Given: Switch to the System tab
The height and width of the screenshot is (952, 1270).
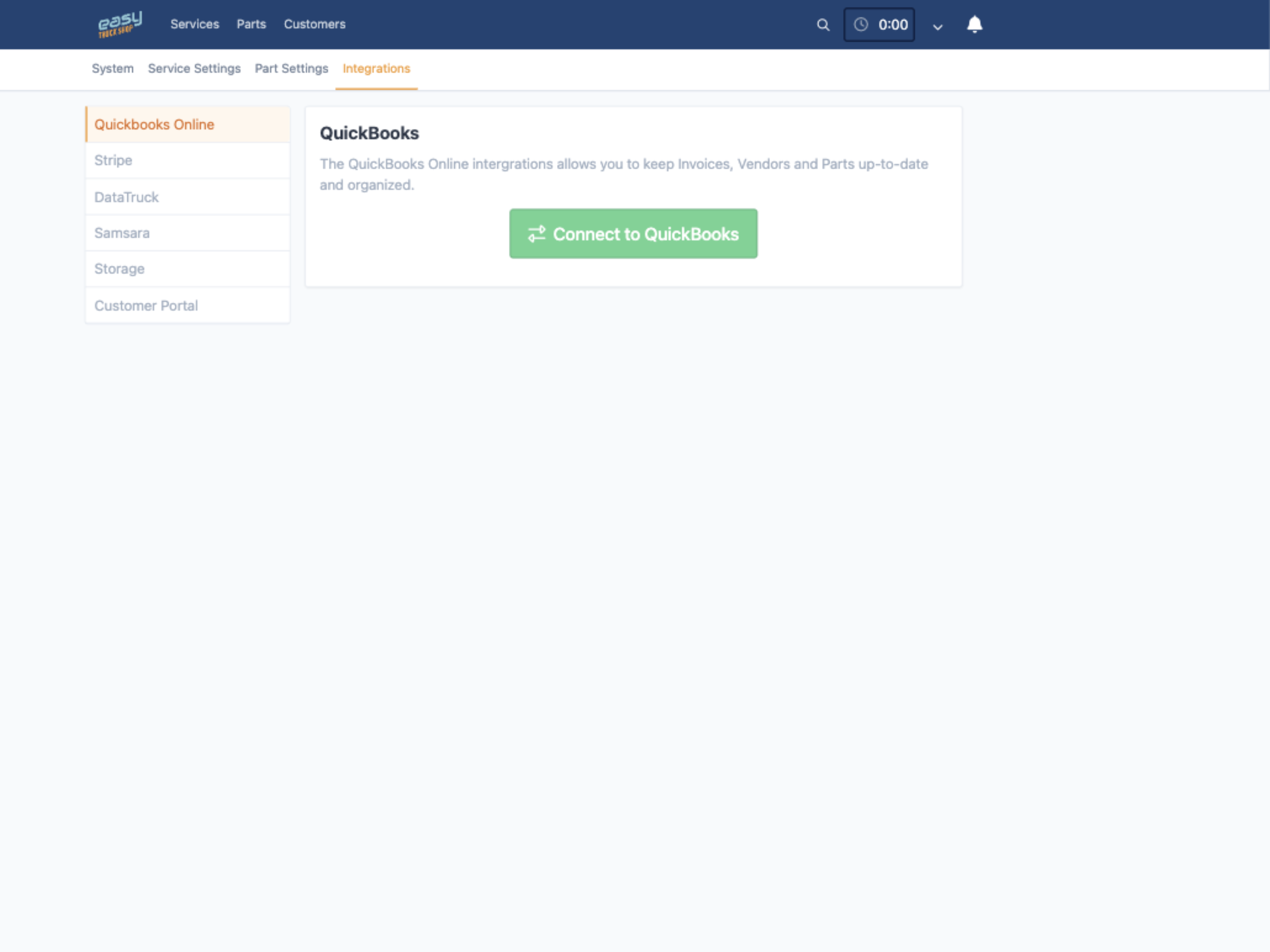Looking at the screenshot, I should tap(112, 68).
